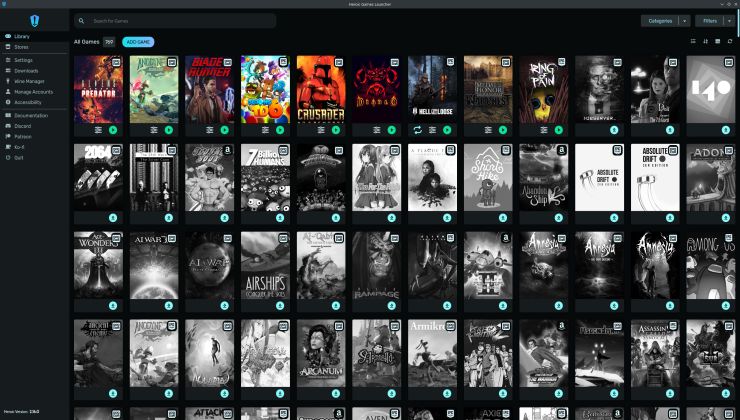Click the download icon under Observer

613,130
